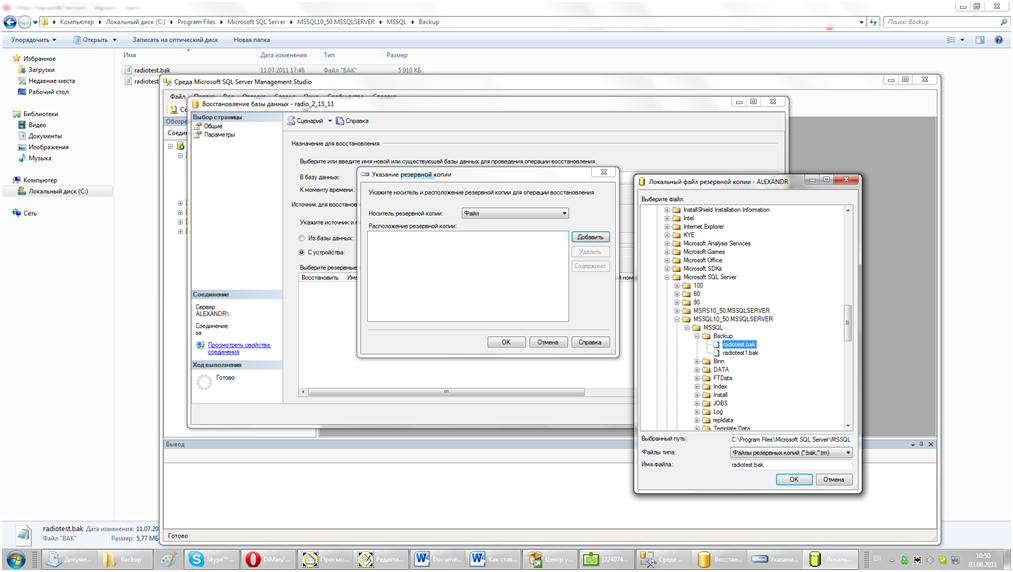Click the Имя файла input field
Viewport: 1013px width, 572px height.
[x=791, y=465]
